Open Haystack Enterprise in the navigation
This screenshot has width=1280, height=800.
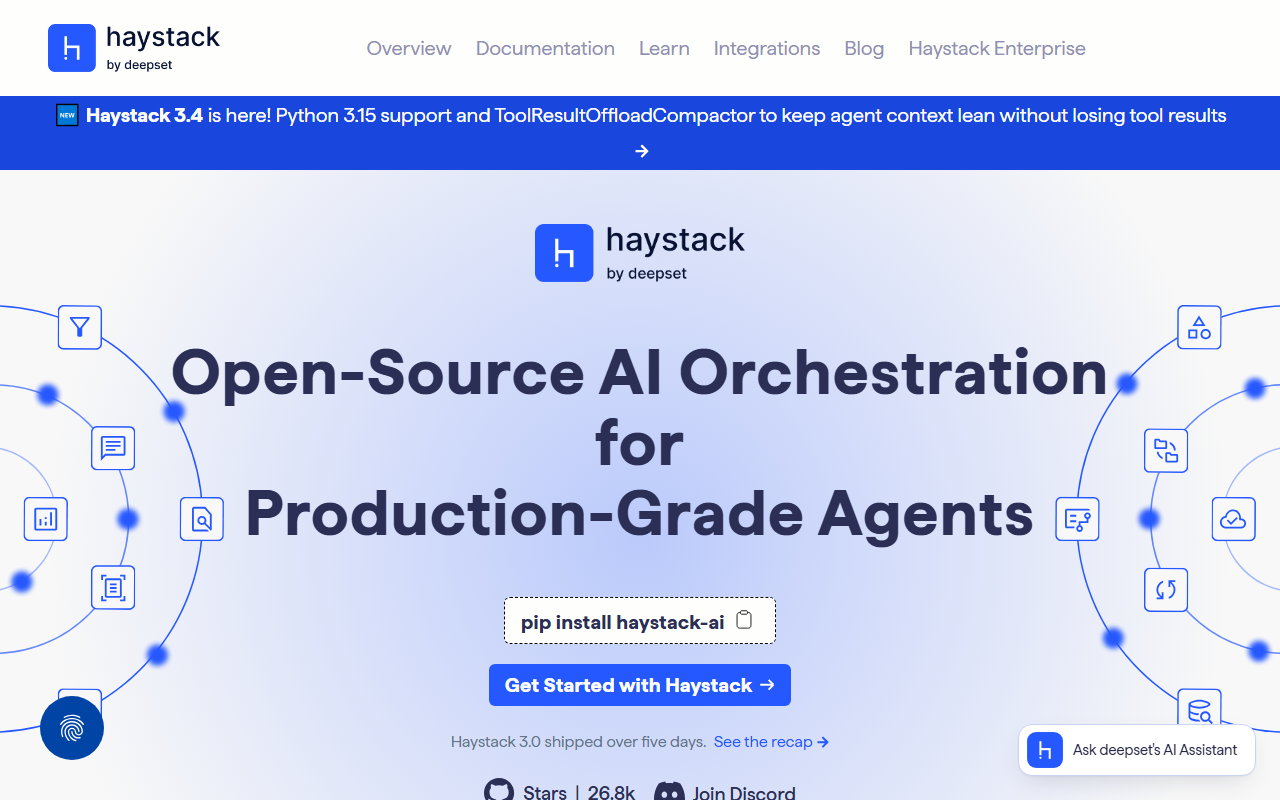[997, 48]
